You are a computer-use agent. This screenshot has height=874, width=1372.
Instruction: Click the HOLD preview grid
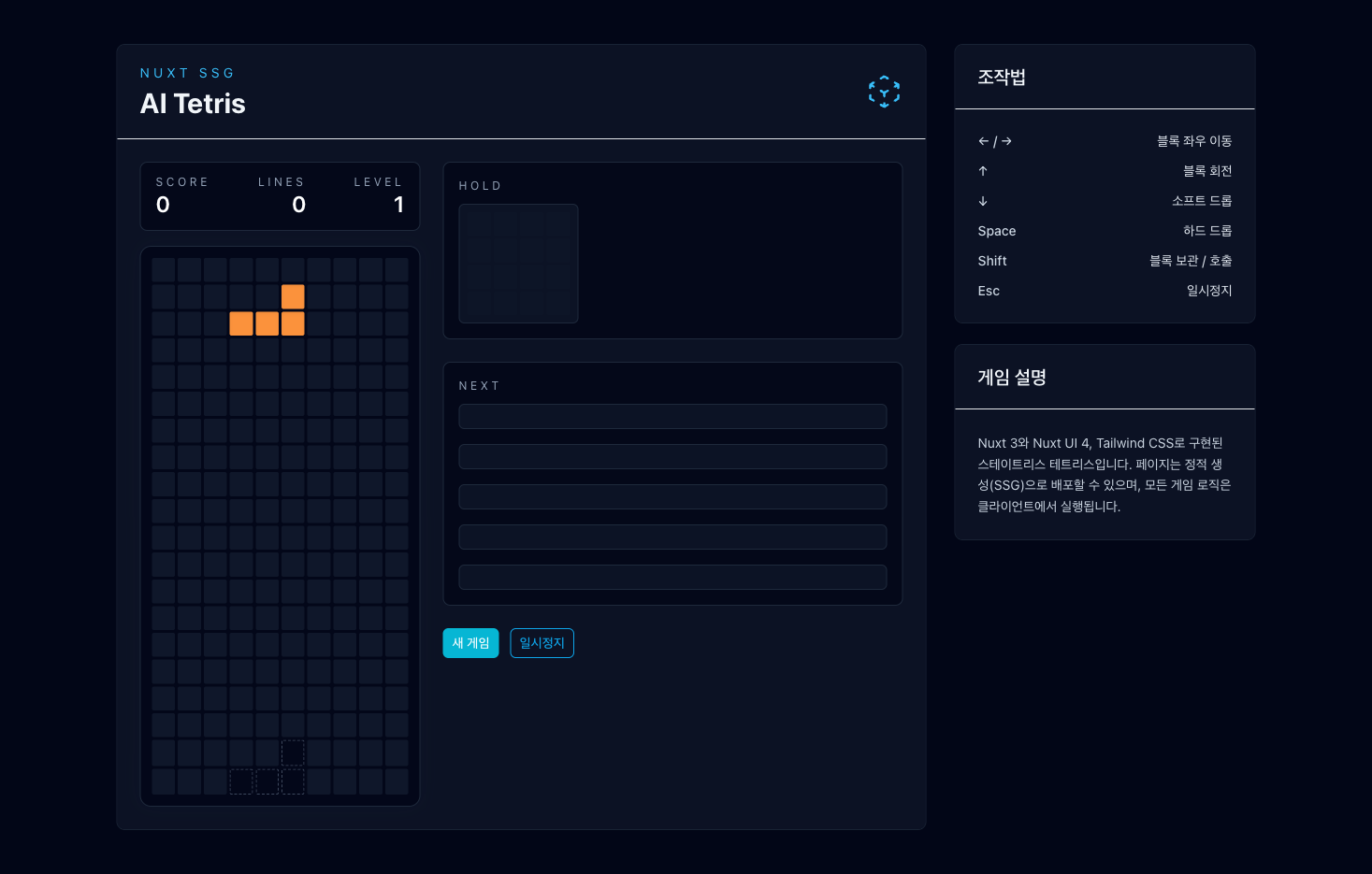pos(518,264)
